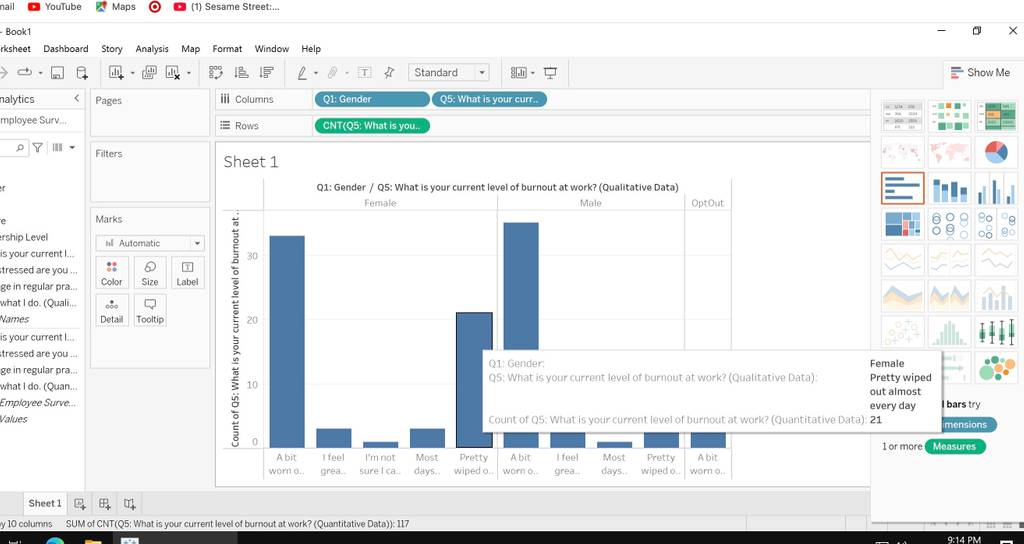The width and height of the screenshot is (1024, 544).
Task: Click the Q5 blue pill in Columns
Action: tap(489, 99)
